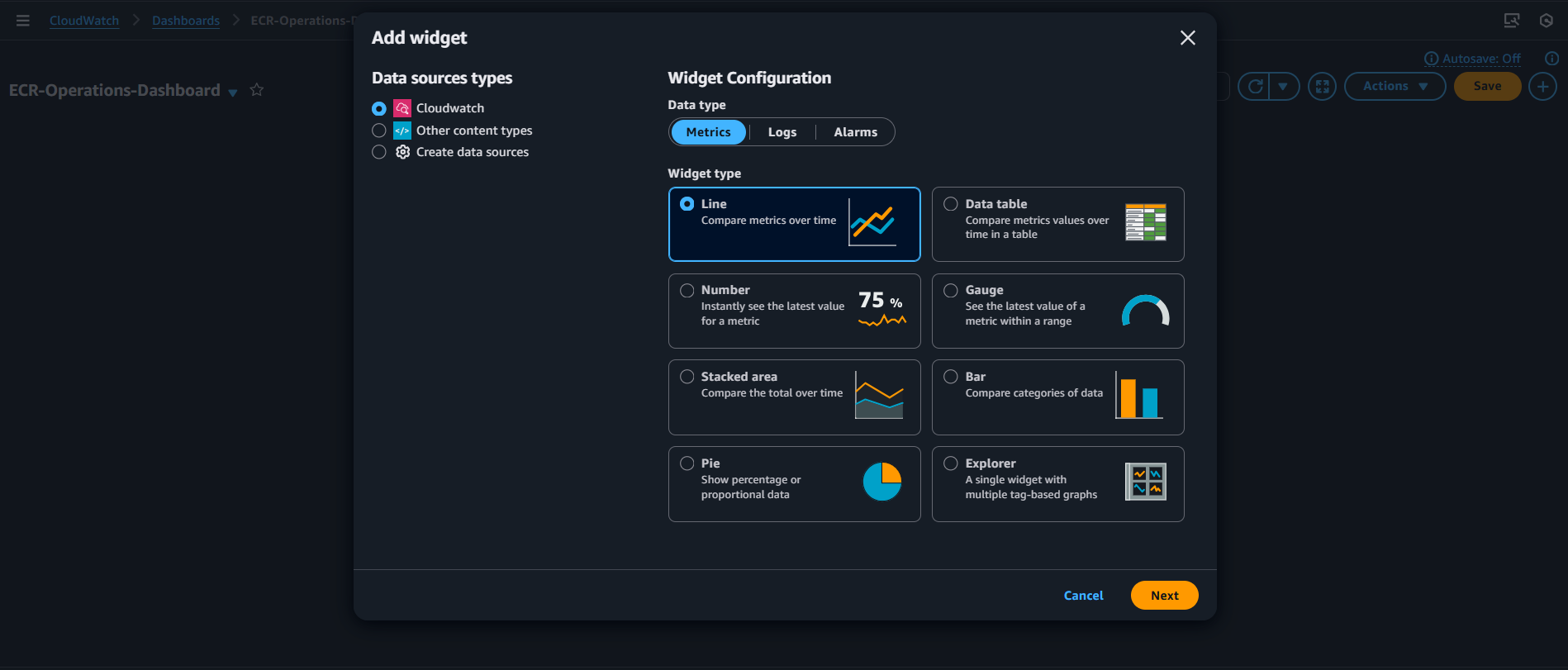Switch to the Logs data type tab

pos(782,131)
